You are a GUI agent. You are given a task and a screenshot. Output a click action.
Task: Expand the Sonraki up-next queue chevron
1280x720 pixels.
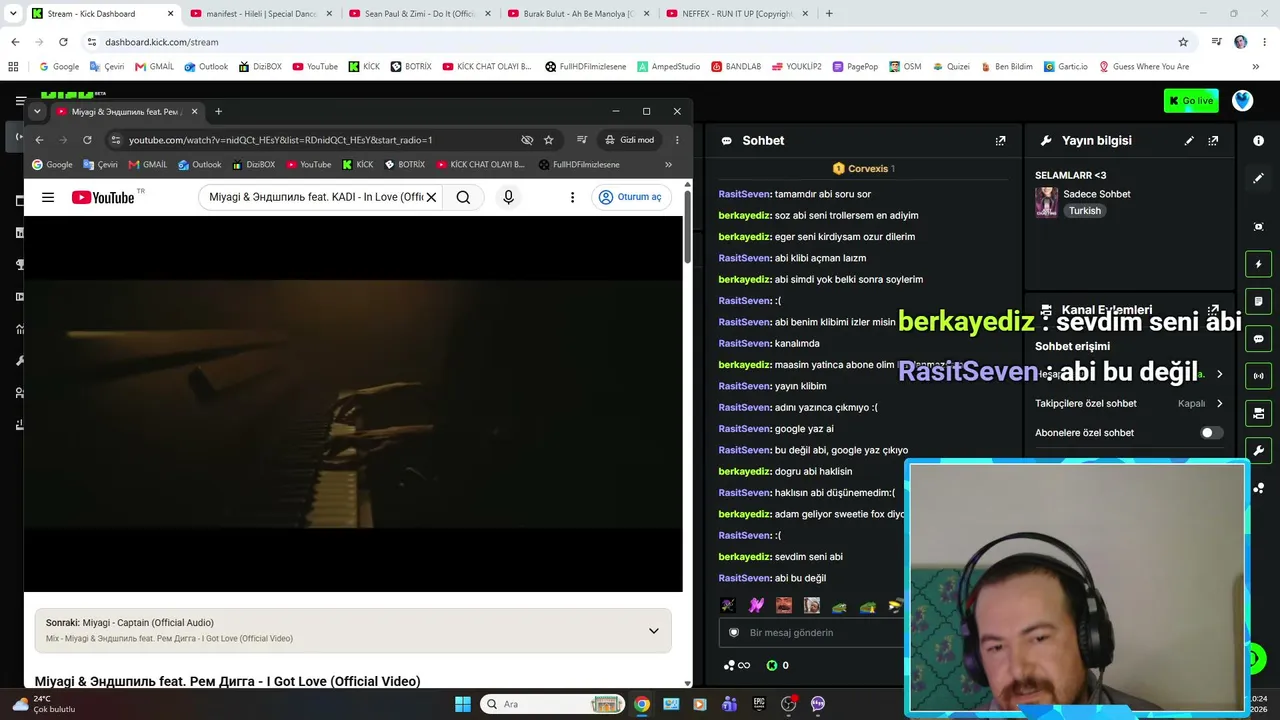tap(653, 631)
